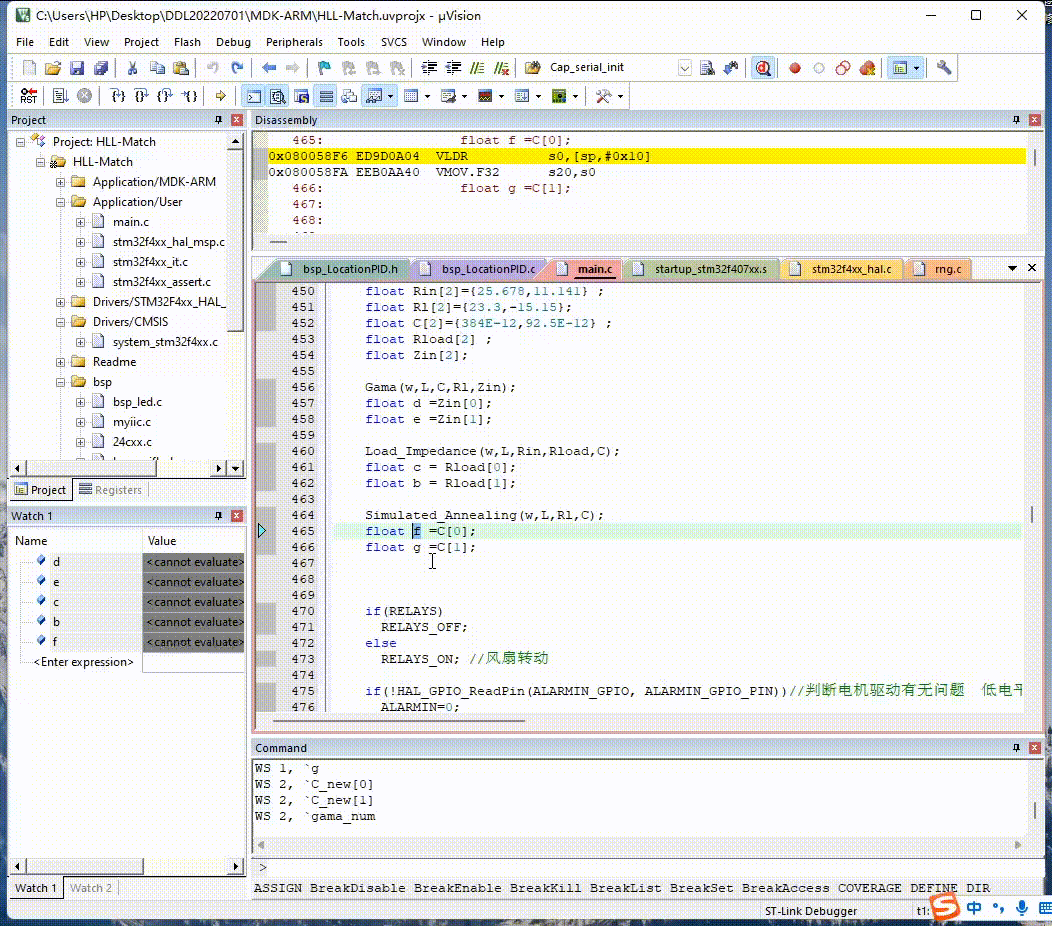Click the Show Next Statement arrow icon
This screenshot has width=1052, height=926.
pos(221,96)
